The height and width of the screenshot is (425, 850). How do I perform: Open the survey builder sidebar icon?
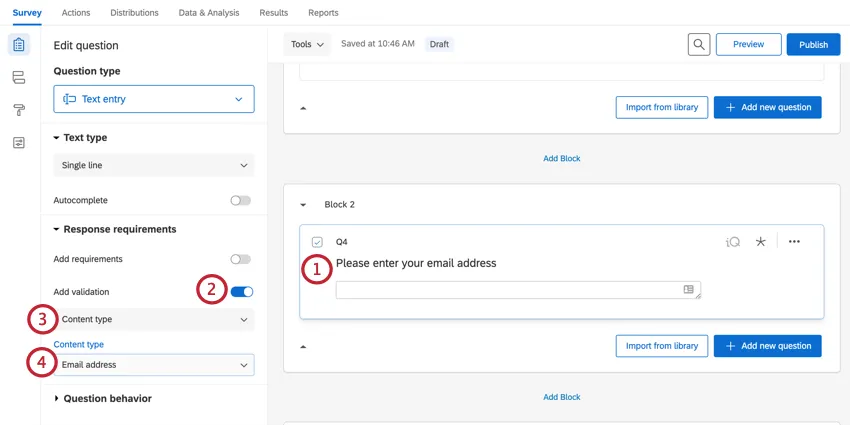[18, 45]
